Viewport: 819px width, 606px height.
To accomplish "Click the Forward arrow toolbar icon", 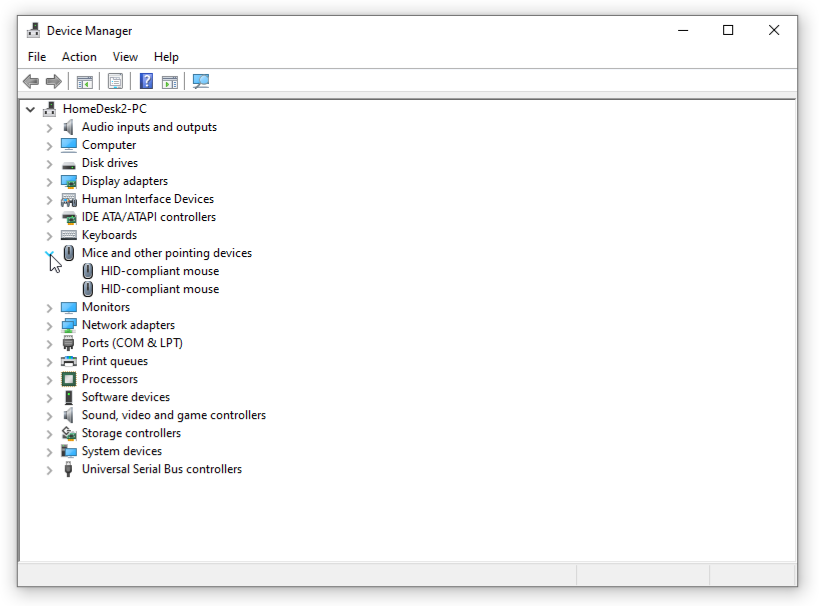I will point(54,81).
